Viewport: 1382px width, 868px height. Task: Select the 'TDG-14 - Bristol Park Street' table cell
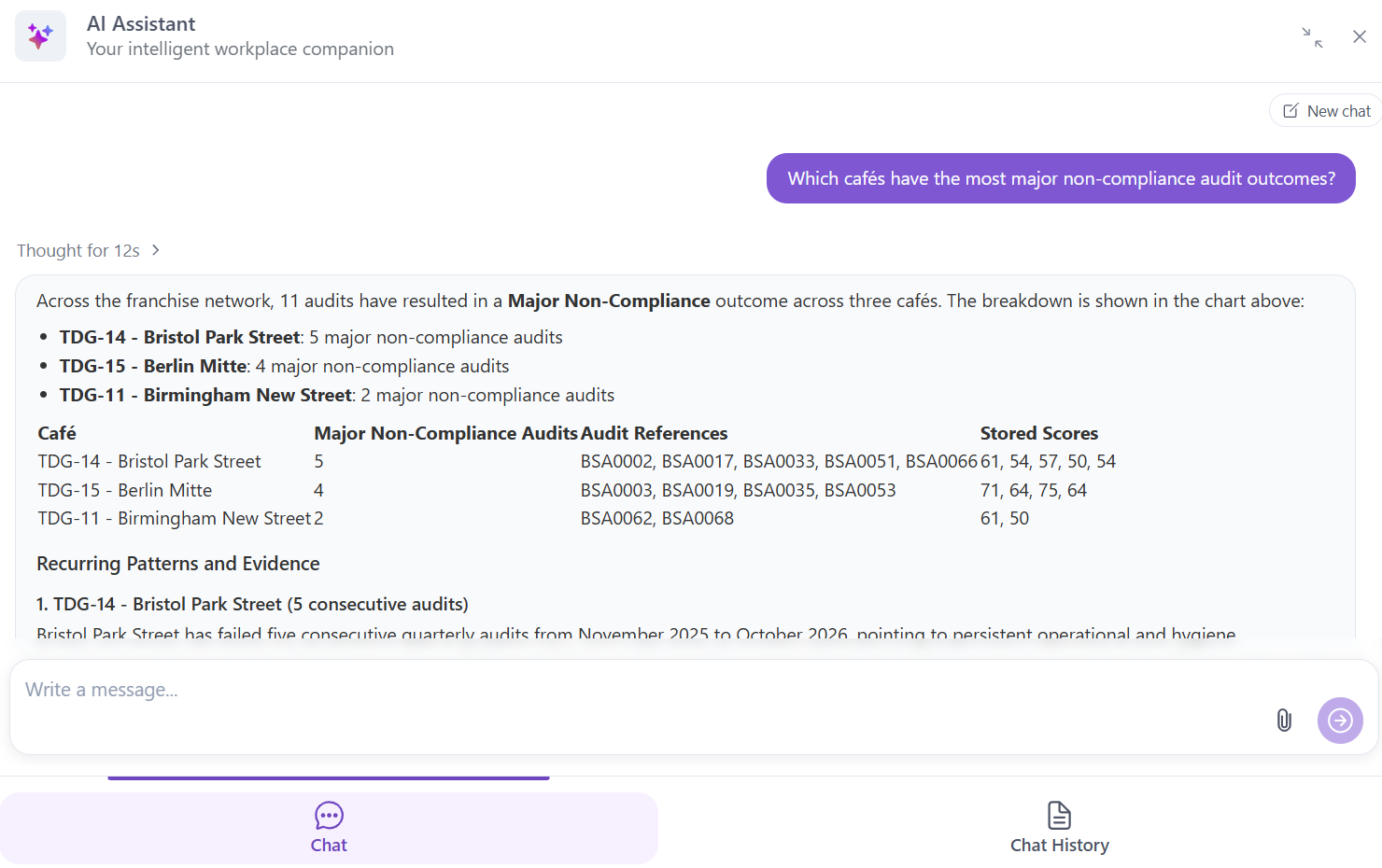pos(149,461)
